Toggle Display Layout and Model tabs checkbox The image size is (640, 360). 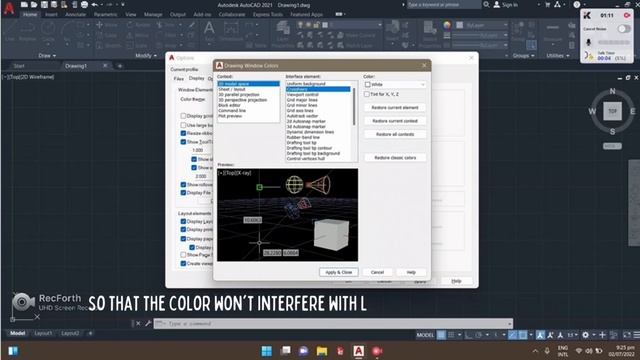[x=183, y=221]
